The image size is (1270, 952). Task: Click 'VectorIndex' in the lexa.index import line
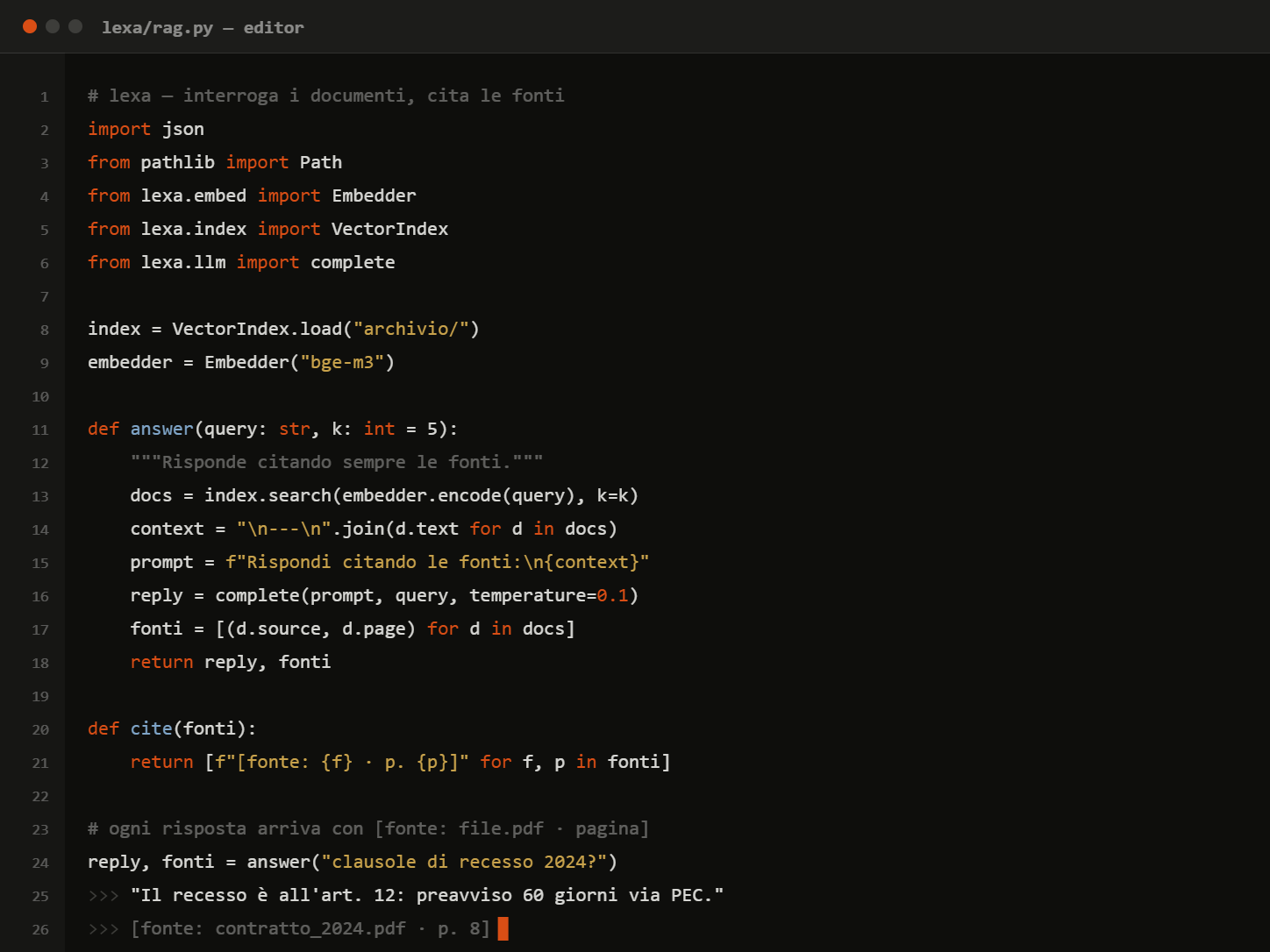tap(390, 229)
